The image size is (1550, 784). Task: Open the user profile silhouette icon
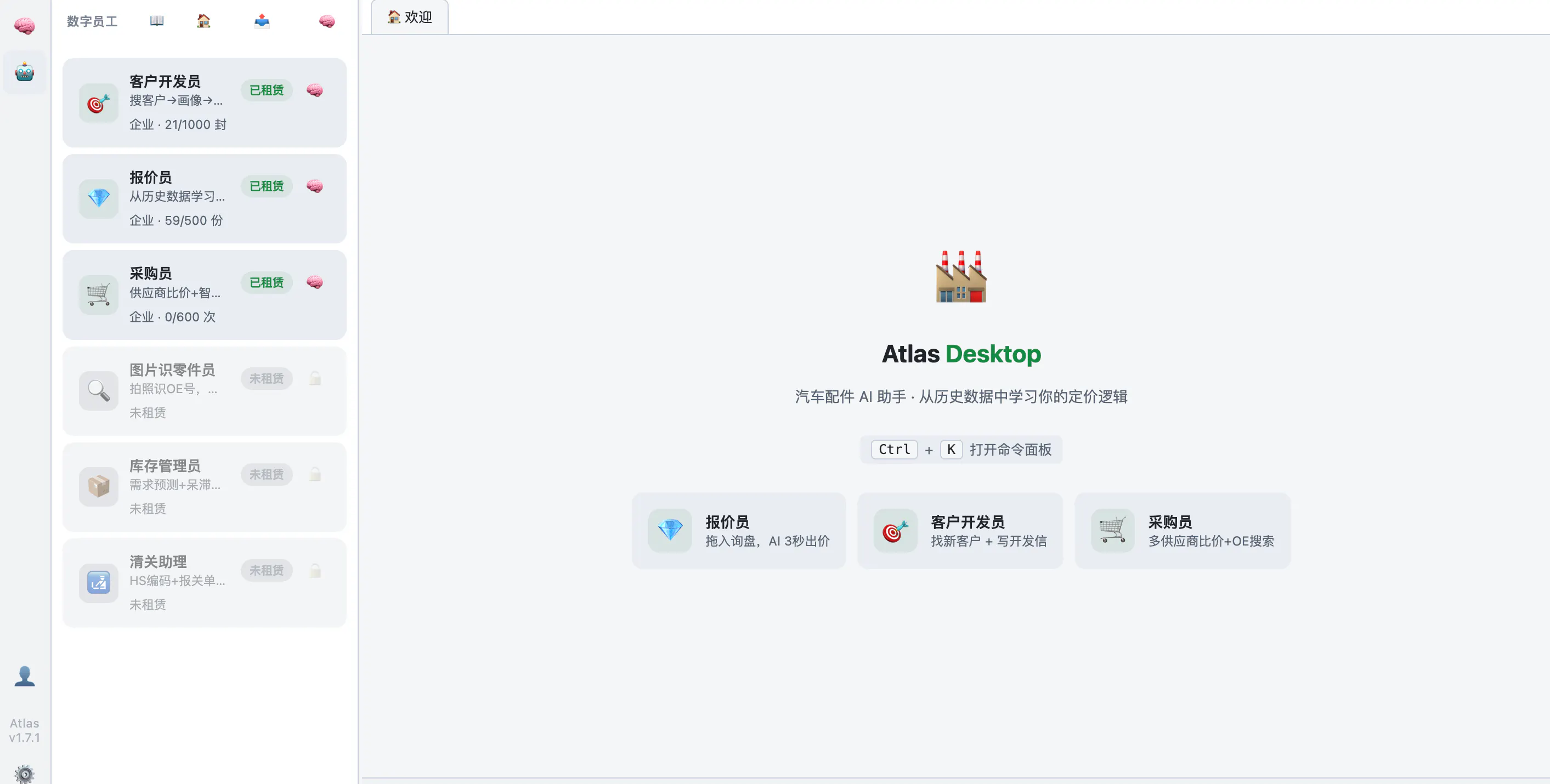tap(25, 675)
